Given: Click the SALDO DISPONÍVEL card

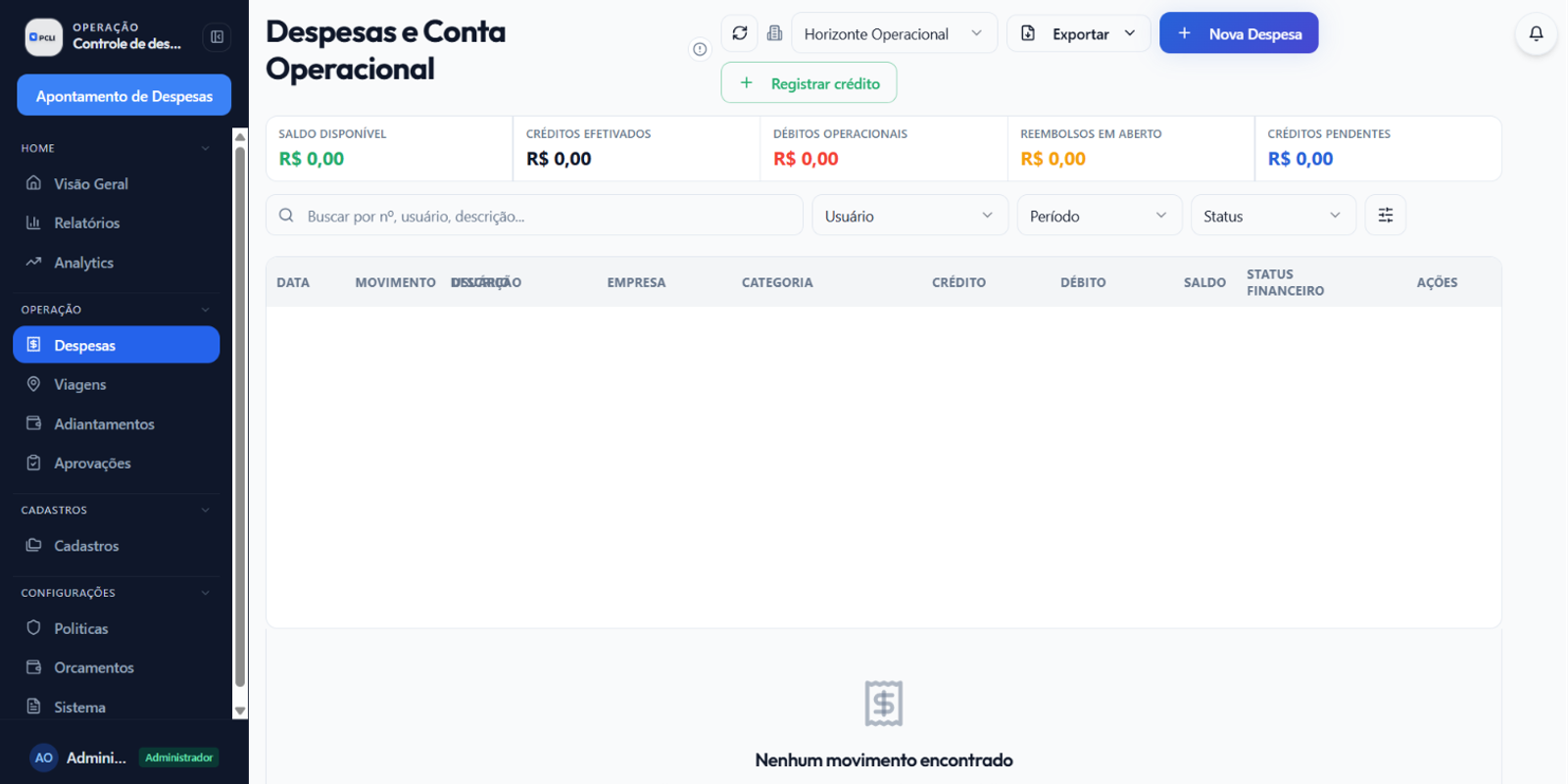Looking at the screenshot, I should tap(389, 149).
